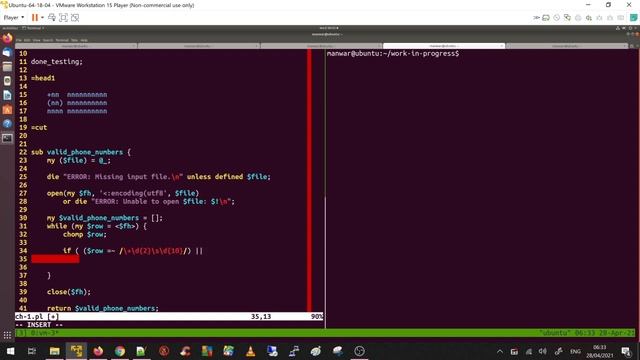
Task: Pause the virtual machine in VMware Player
Action: pos(35,18)
